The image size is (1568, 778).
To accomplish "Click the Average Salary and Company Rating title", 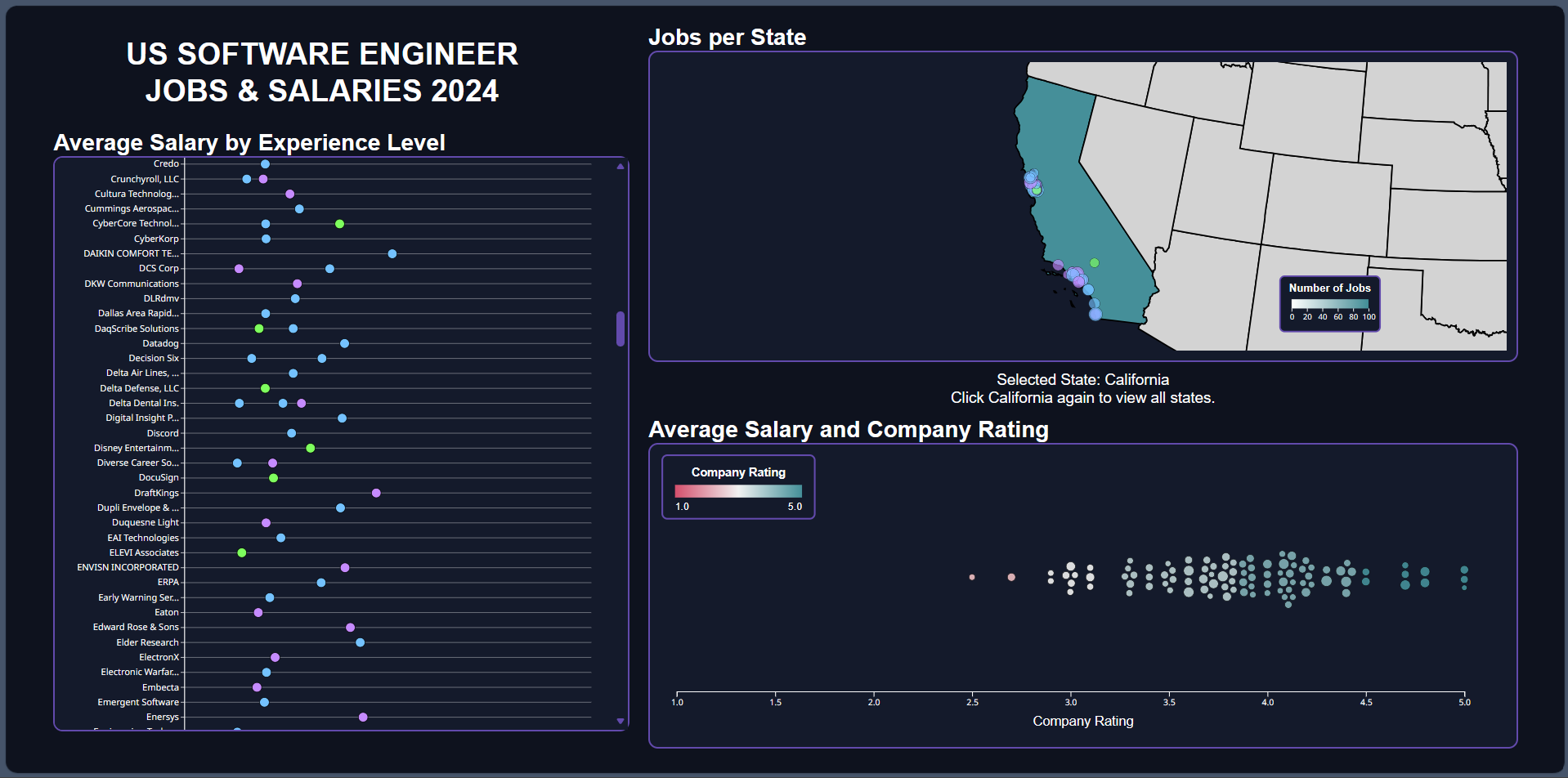I will (x=849, y=429).
